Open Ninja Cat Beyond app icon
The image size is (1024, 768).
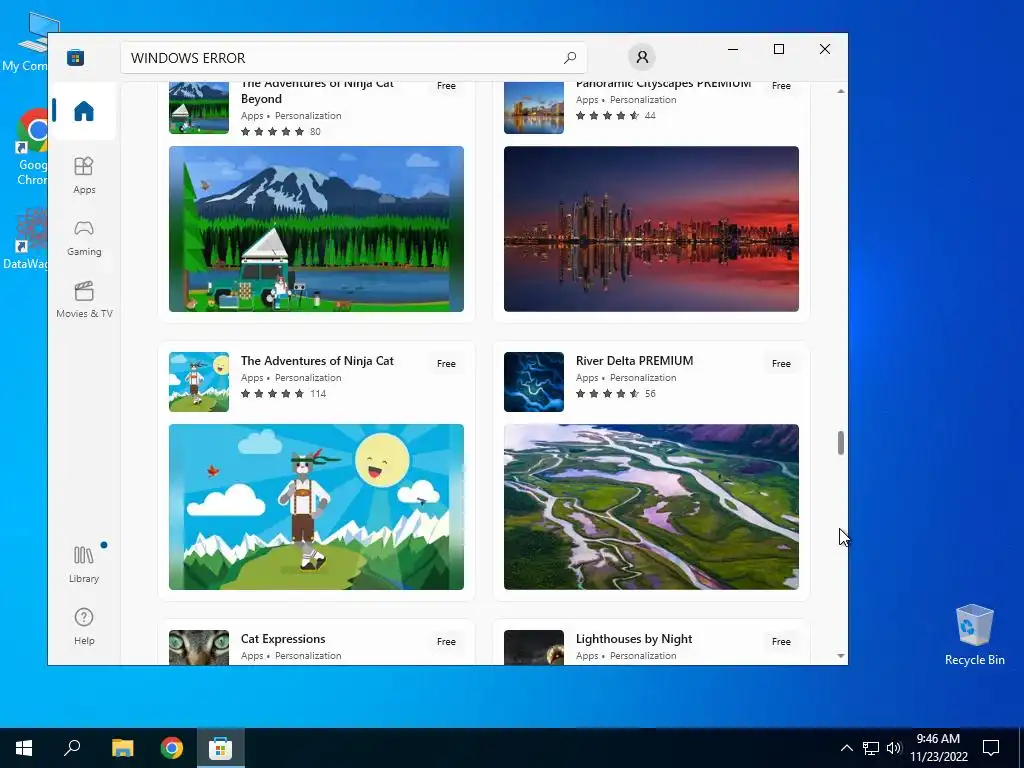tap(199, 108)
